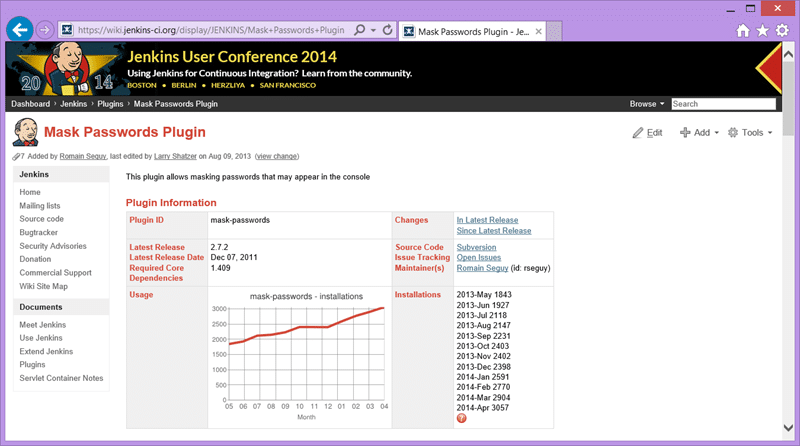Open Mailing lists in sidebar

click(x=40, y=206)
